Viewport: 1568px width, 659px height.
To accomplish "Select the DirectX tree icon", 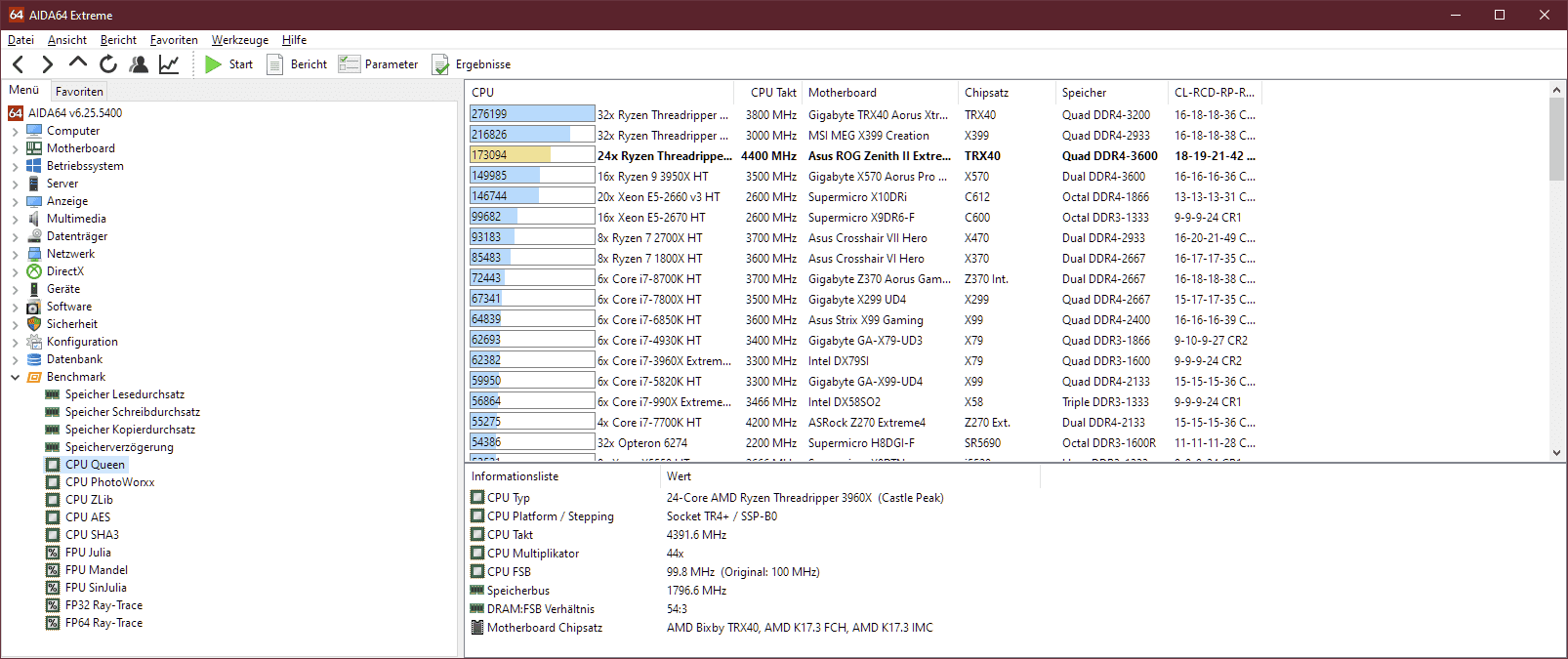I will [x=34, y=271].
